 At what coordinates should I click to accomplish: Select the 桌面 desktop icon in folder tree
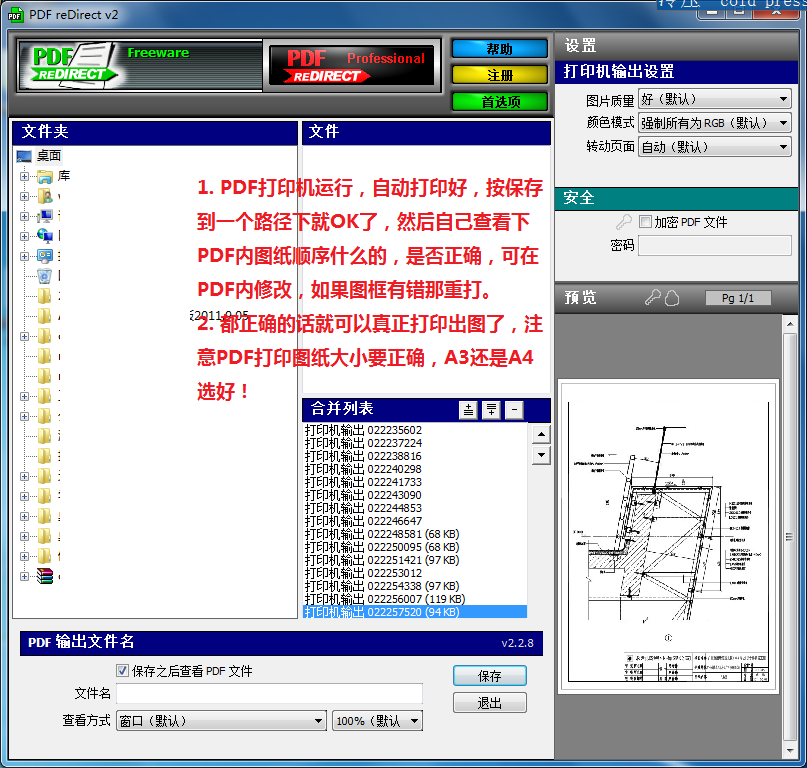coord(24,155)
